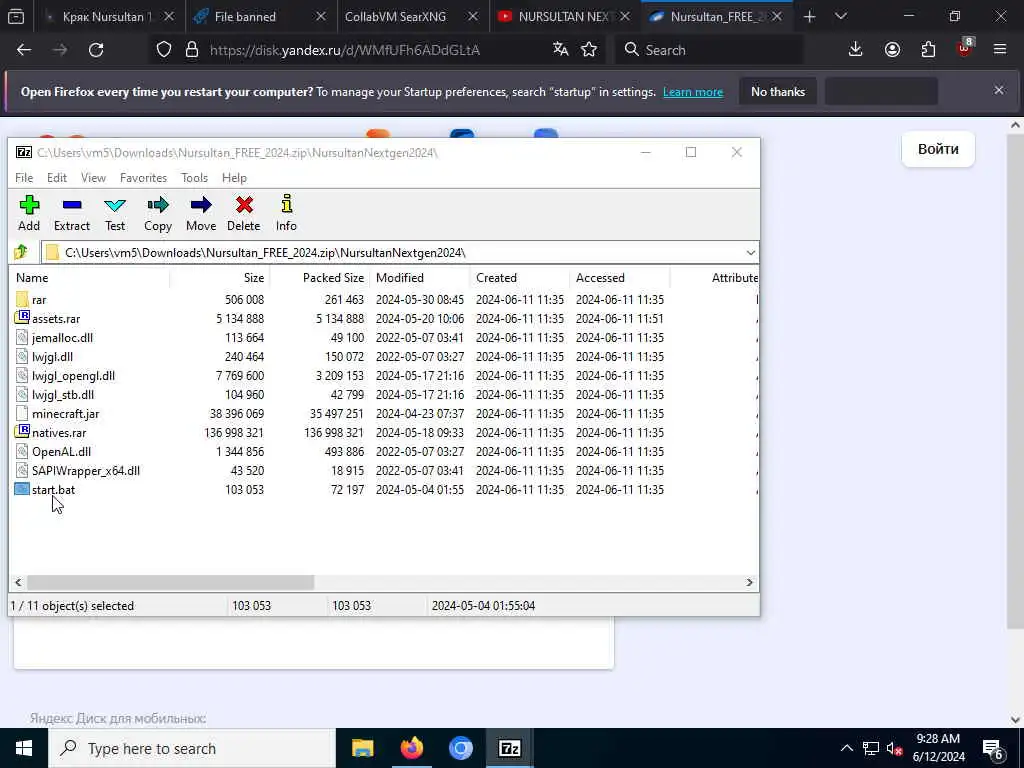Screen dimensions: 1024x768
Task: Click the horizontal scrollbar thumb in 7-Zip
Action: point(170,582)
